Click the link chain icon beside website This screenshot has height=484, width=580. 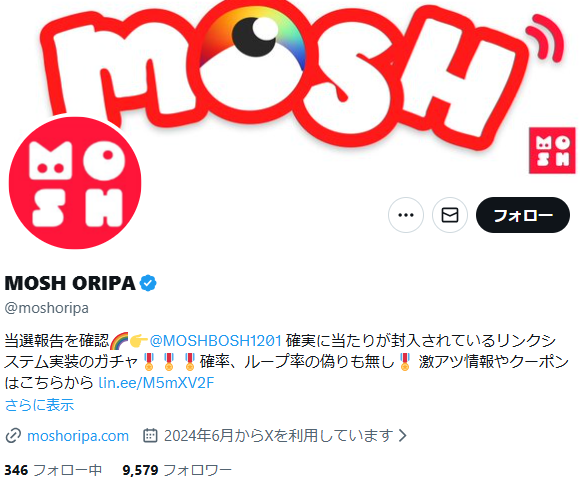(x=13, y=436)
